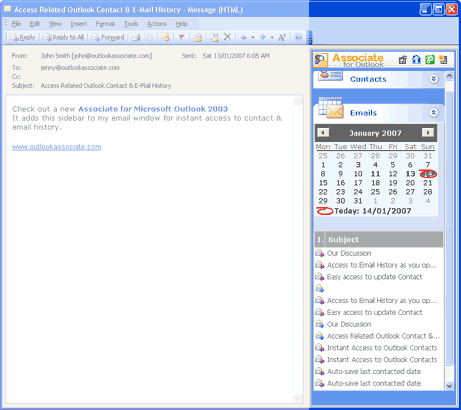Click the green help icon in Associate sidebar

click(430, 60)
